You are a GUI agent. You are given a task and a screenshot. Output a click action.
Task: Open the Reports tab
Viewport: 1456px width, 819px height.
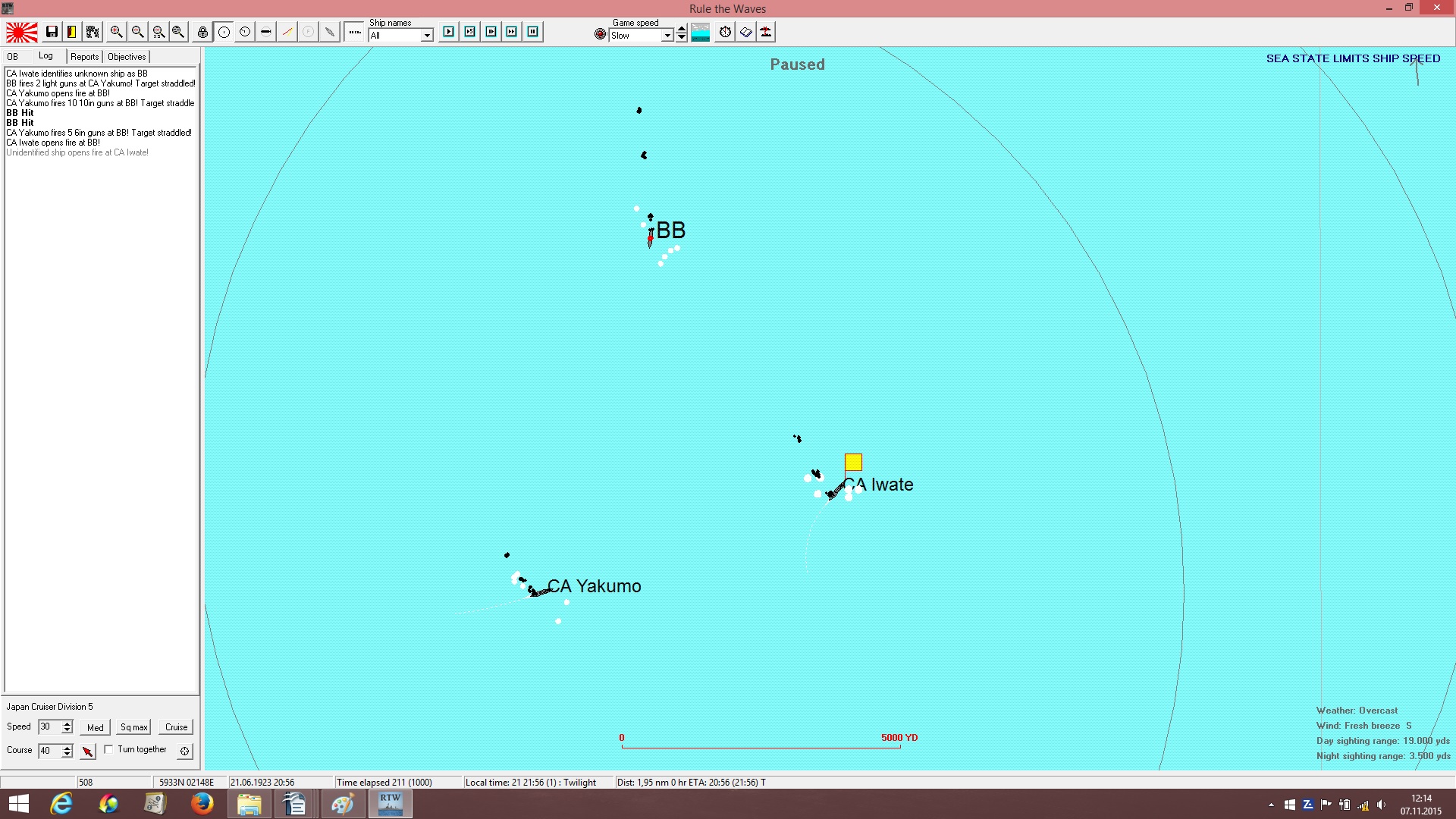pyautogui.click(x=85, y=57)
